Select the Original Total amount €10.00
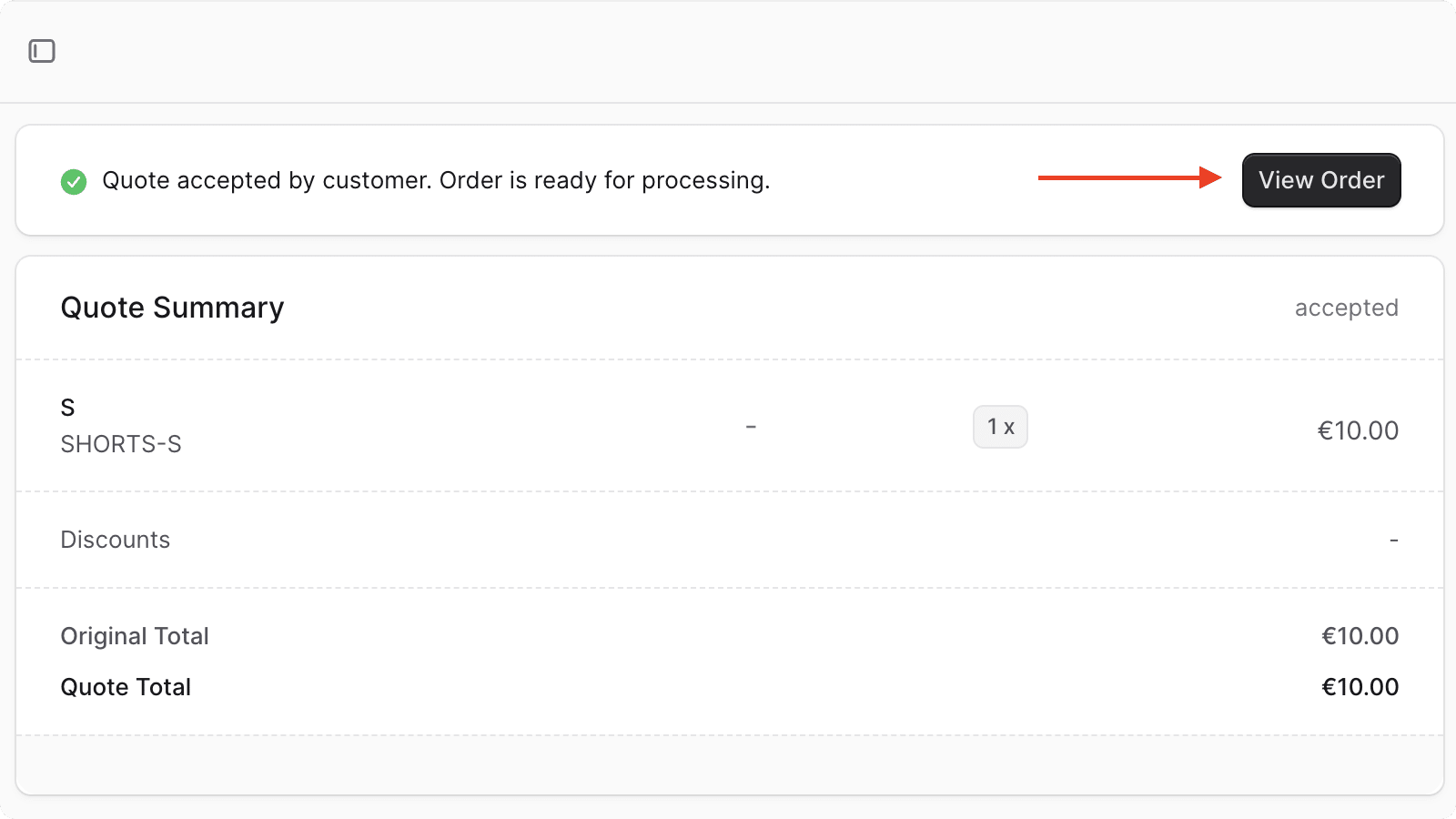The image size is (1456, 819). click(1360, 636)
